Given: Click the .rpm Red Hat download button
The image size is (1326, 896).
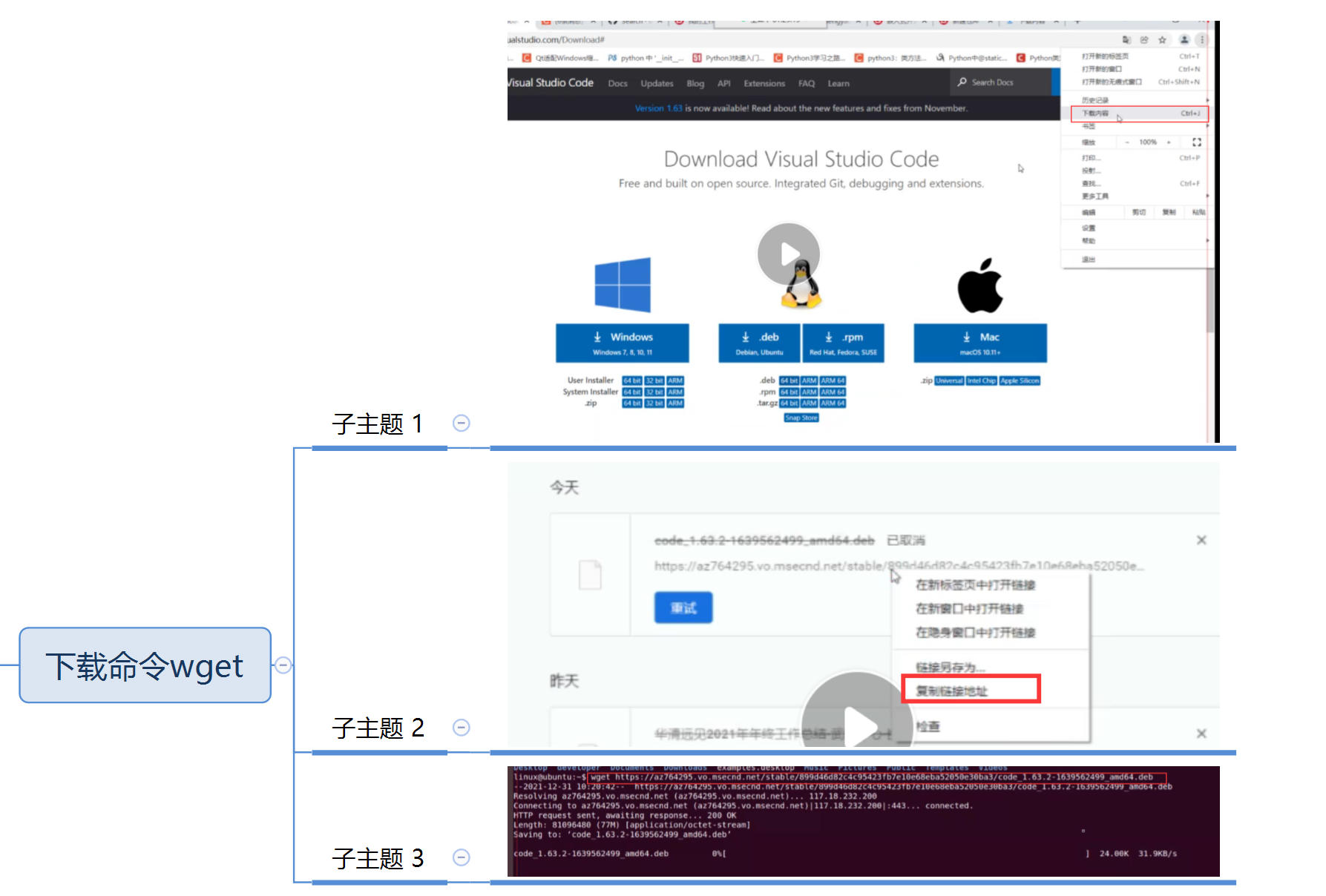Looking at the screenshot, I should point(843,343).
